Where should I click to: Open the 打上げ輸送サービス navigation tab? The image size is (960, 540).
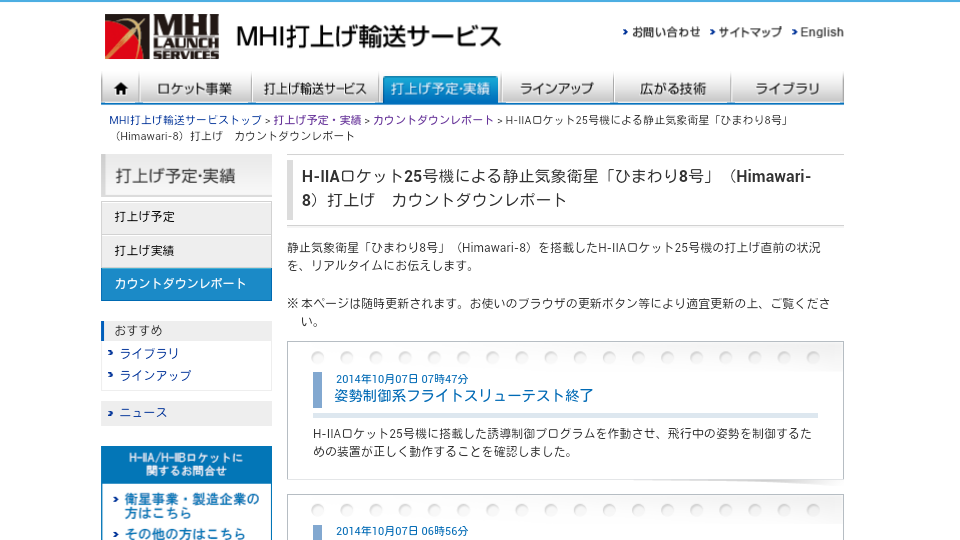coord(315,89)
